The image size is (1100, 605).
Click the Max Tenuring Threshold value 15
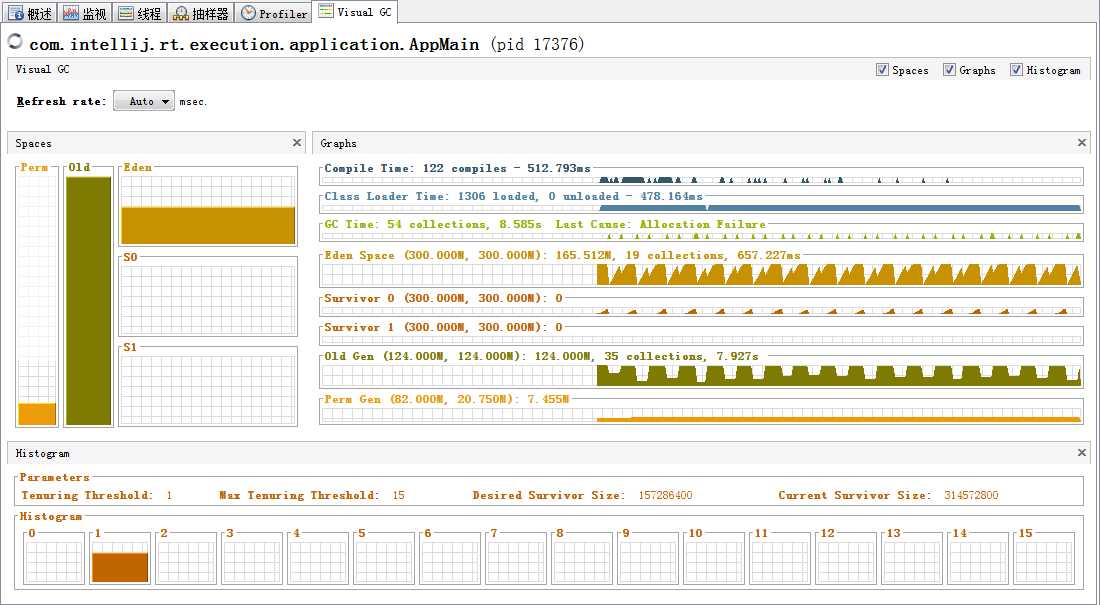point(398,496)
